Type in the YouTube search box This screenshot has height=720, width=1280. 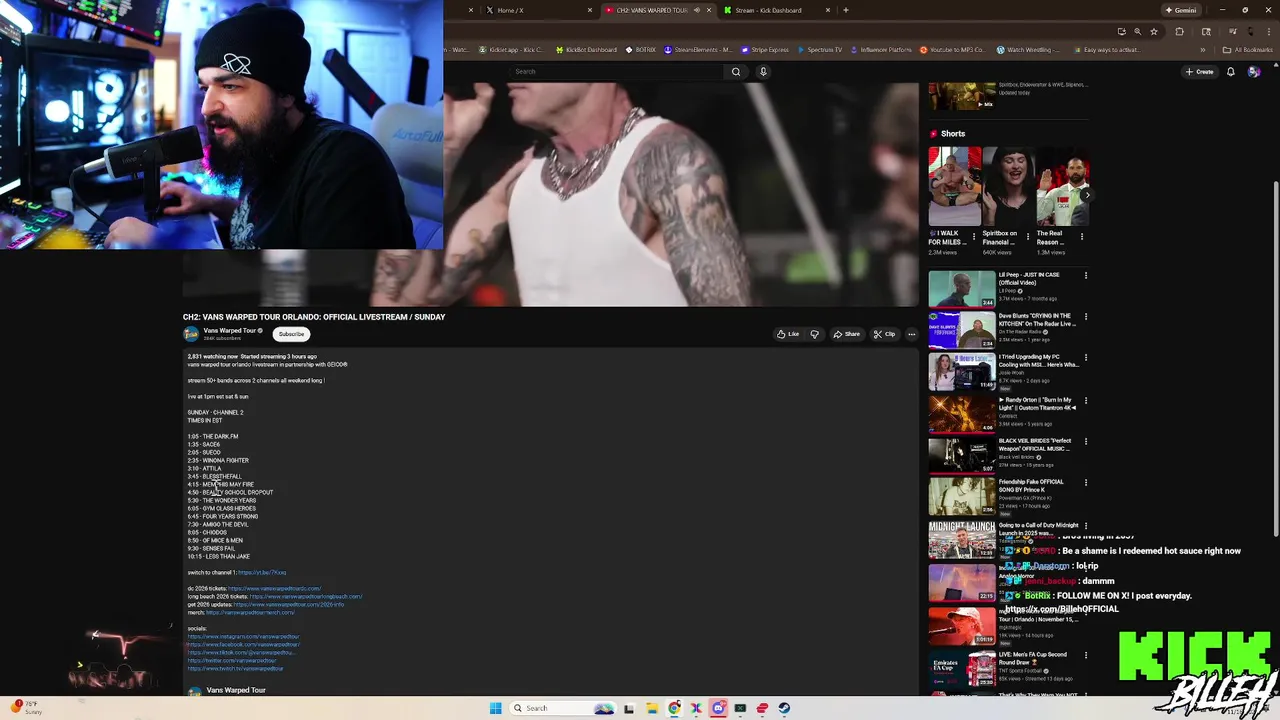[x=617, y=72]
